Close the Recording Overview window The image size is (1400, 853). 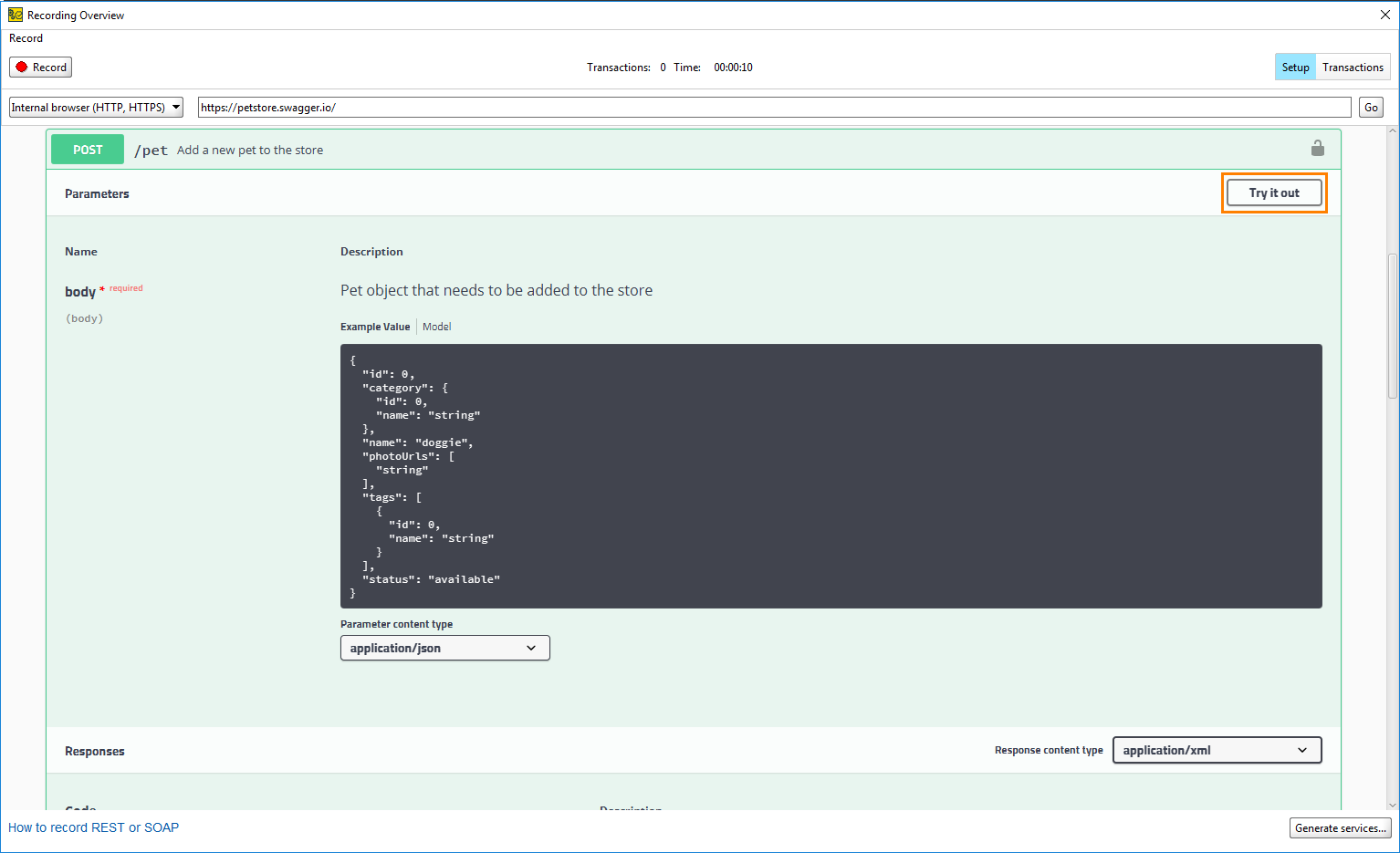pyautogui.click(x=1384, y=15)
